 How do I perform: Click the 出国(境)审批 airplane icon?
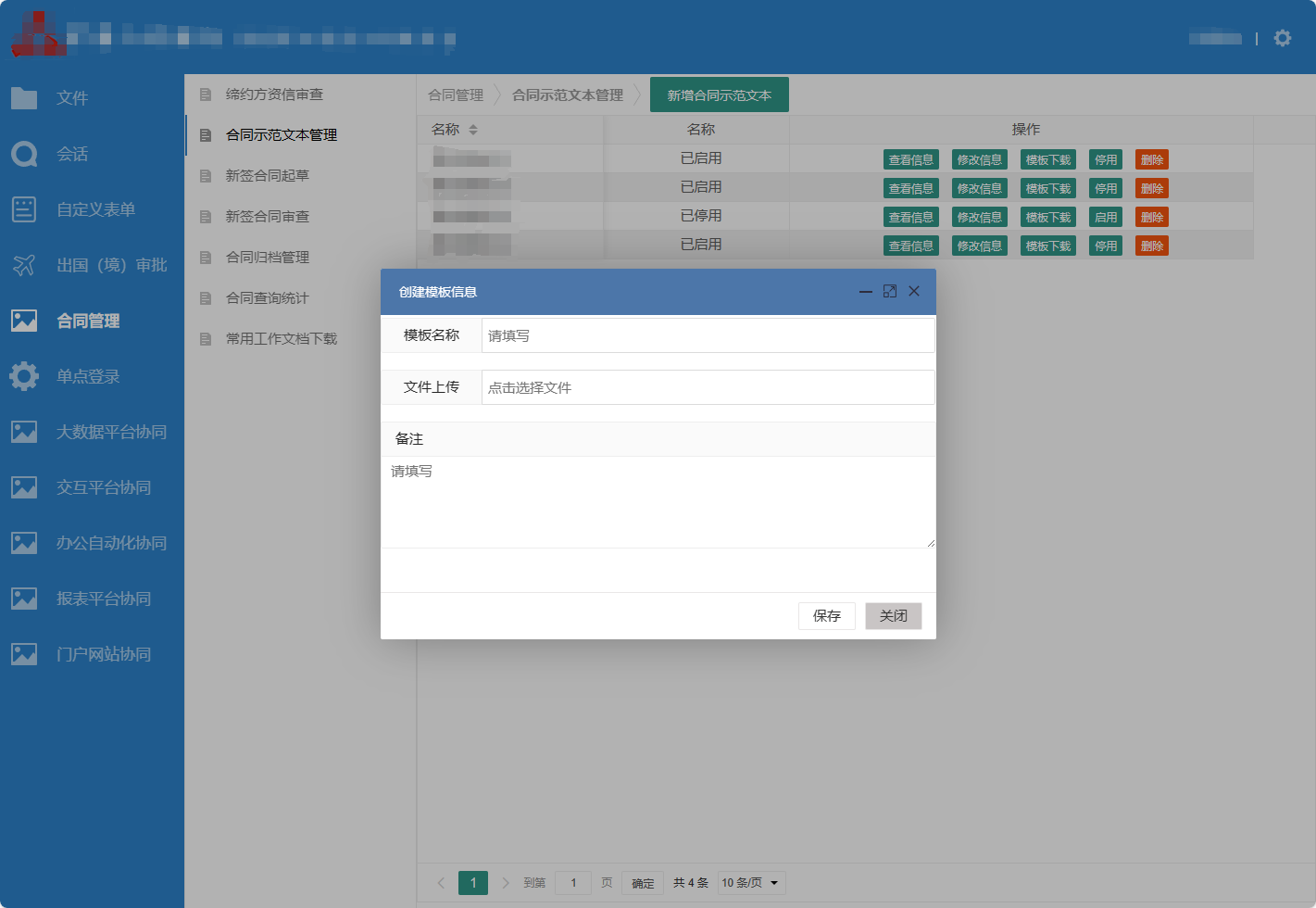pyautogui.click(x=24, y=265)
